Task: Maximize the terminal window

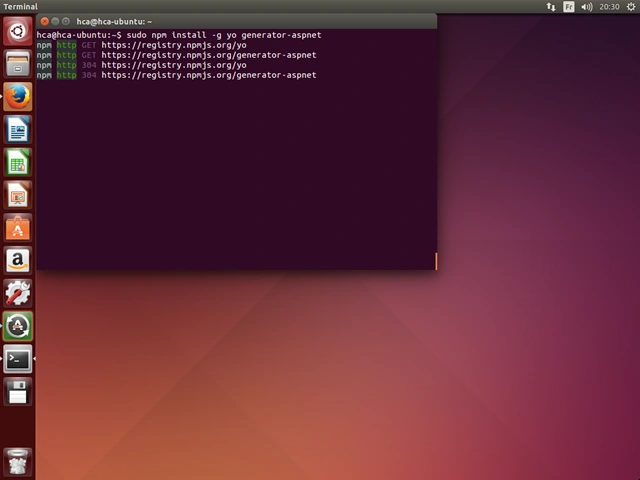Action: [66, 21]
